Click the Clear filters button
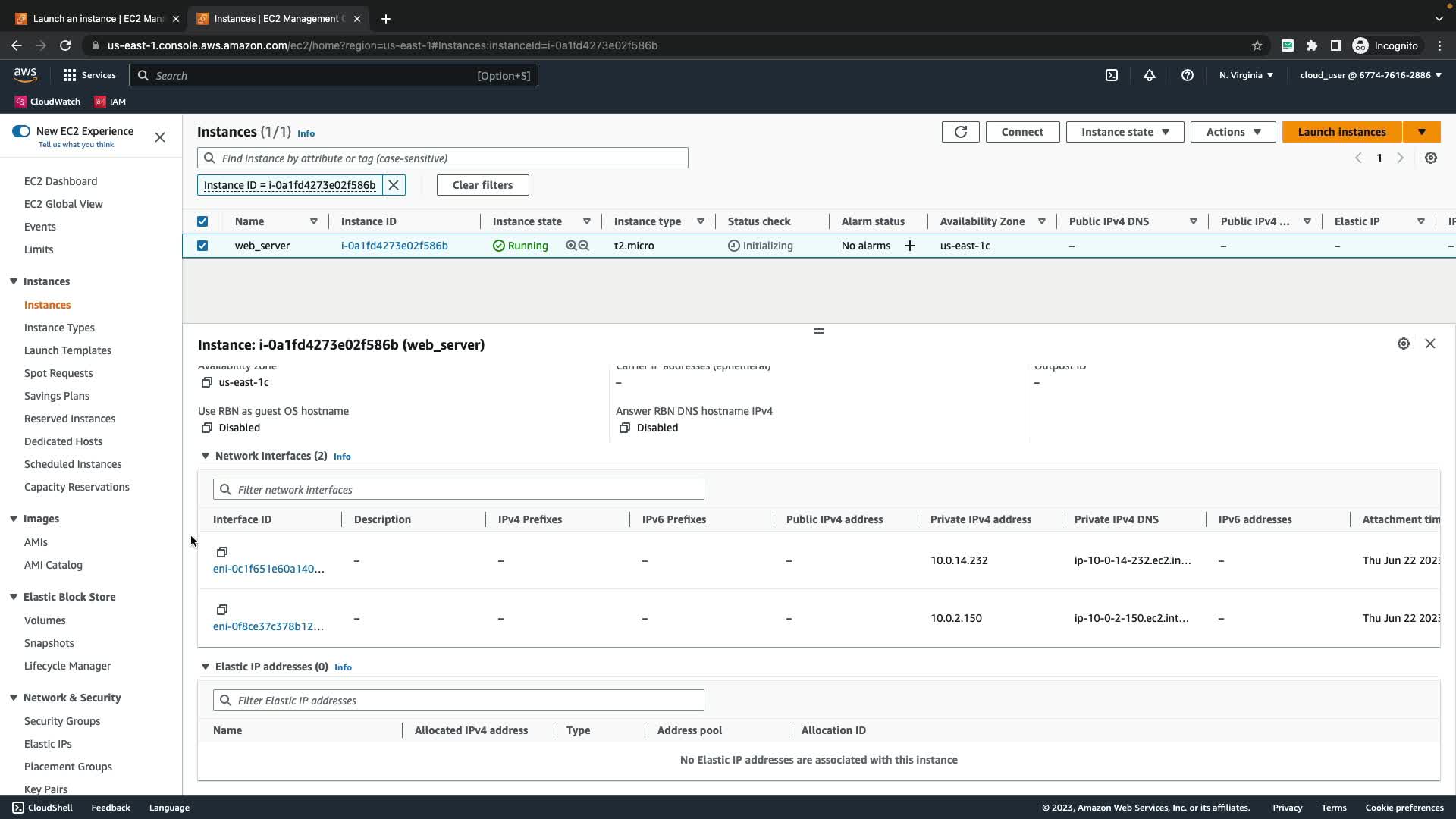1456x819 pixels. (482, 185)
